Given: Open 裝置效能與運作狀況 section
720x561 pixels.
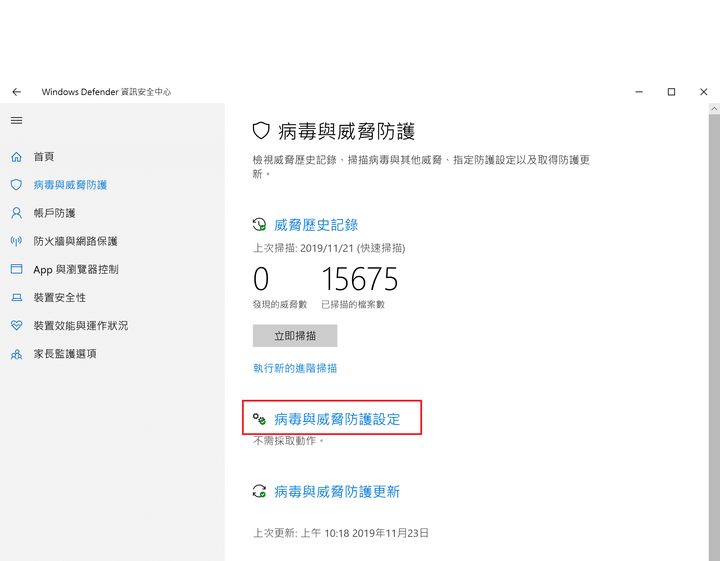Looking at the screenshot, I should tap(81, 325).
